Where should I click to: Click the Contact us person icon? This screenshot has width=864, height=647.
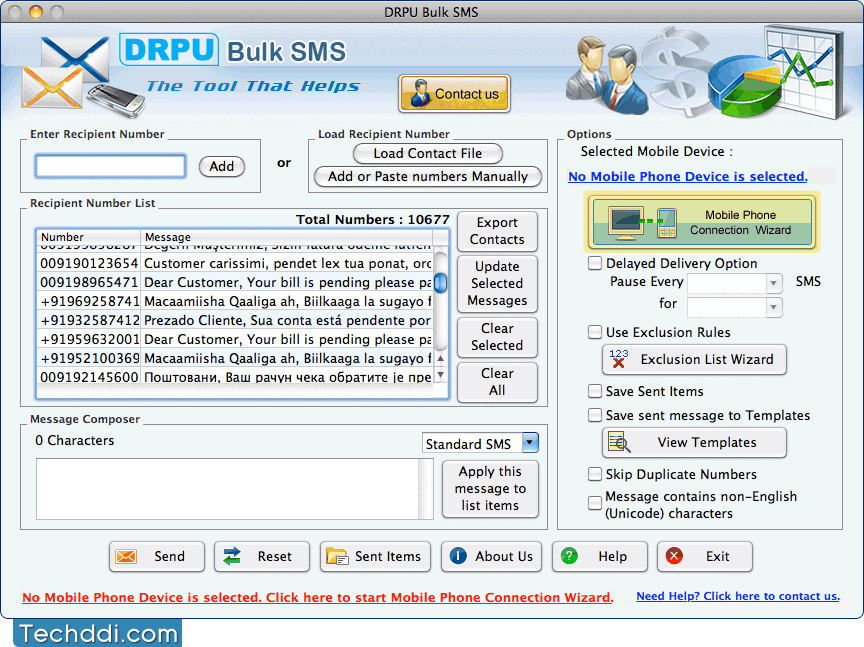[x=420, y=93]
